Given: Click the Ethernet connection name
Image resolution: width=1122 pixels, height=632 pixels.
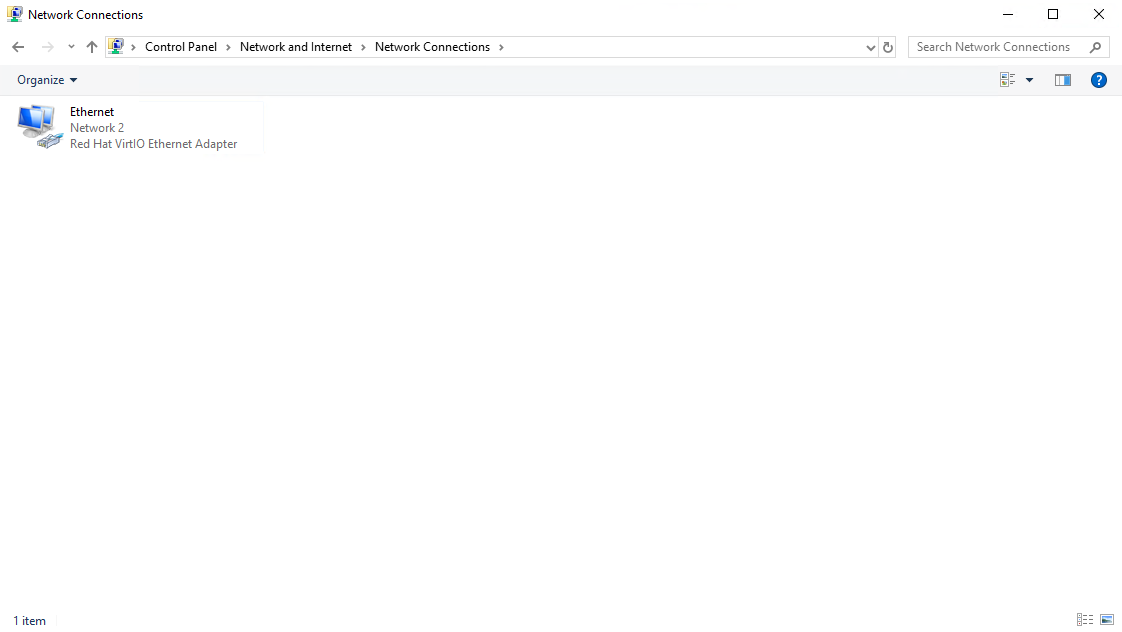Looking at the screenshot, I should (x=92, y=112).
